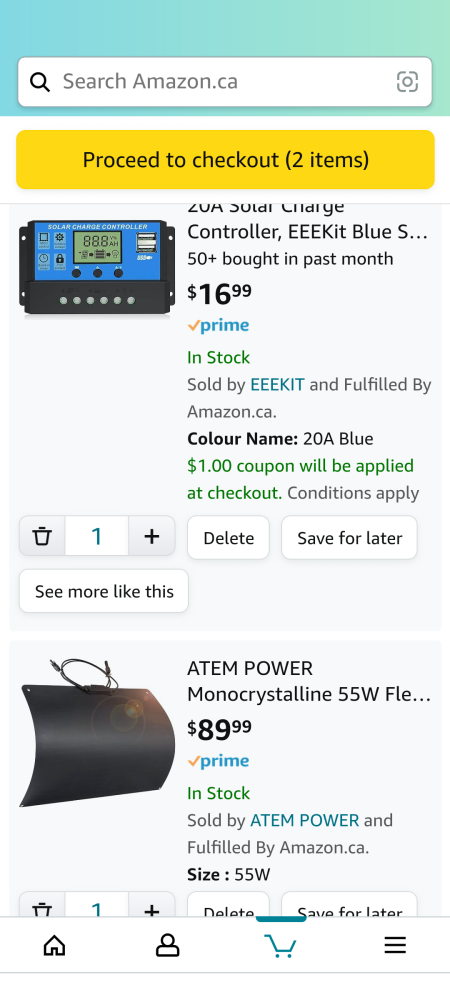This screenshot has width=450, height=1000.
Task: Open the EEEKIT seller link
Action: click(x=277, y=385)
